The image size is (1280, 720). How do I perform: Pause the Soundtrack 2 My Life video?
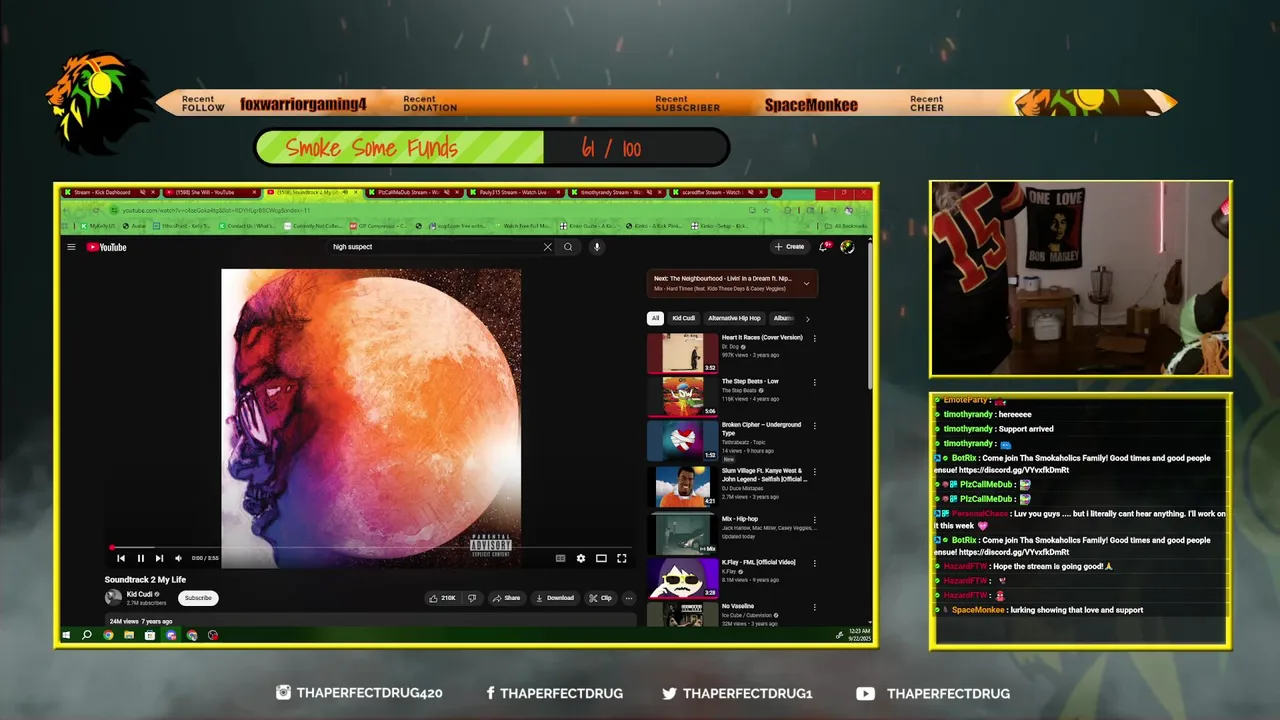pyautogui.click(x=140, y=558)
